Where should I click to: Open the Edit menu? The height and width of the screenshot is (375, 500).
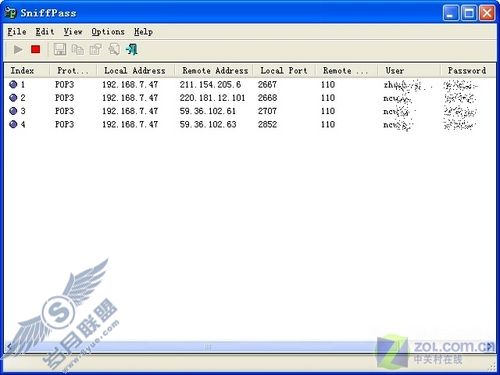click(45, 32)
